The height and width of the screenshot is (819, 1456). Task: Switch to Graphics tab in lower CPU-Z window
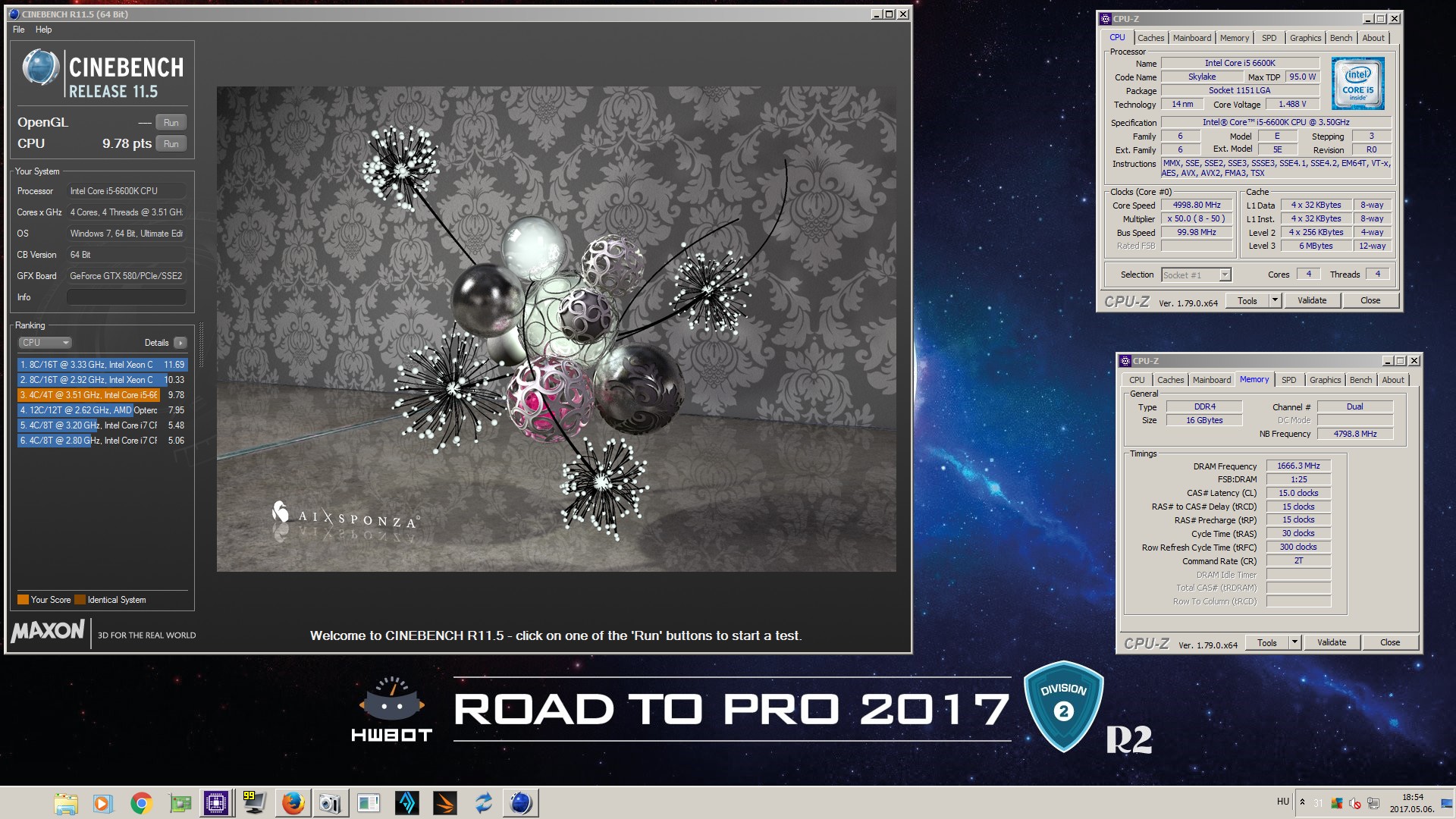(1326, 380)
